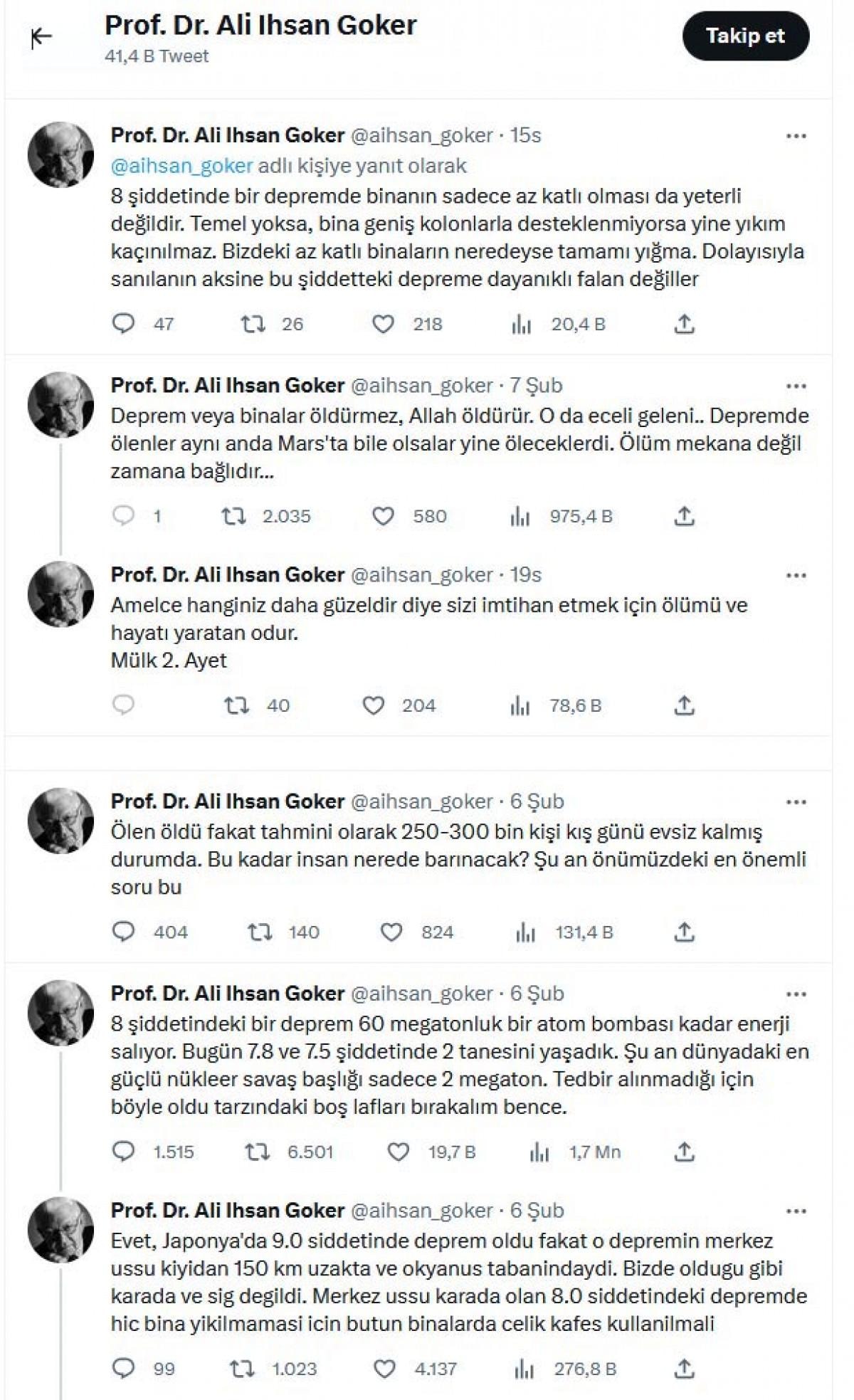The height and width of the screenshot is (1400, 854).
Task: Retweet the tweet with 6.501 retweets
Action: pyautogui.click(x=258, y=1152)
